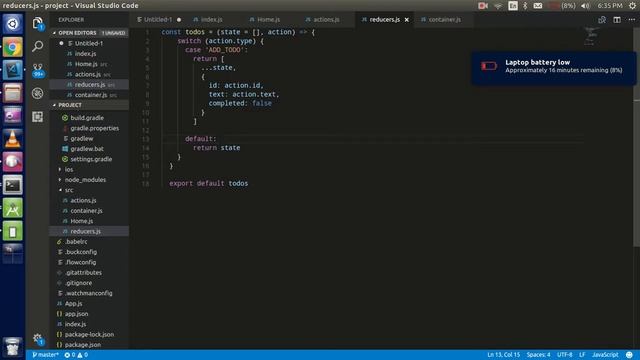Click the editor vertical scrollbar
The height and width of the screenshot is (360, 640).
pos(636,137)
